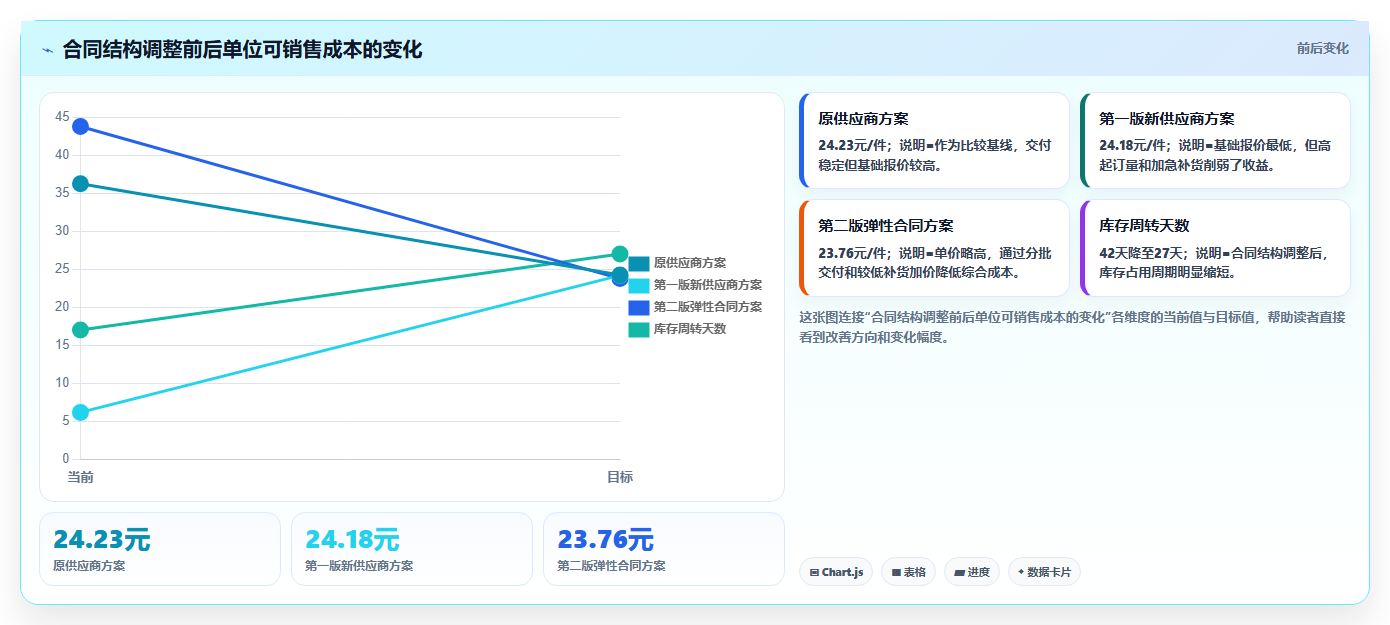Click the 库存周转天数 legend label
1390x625 pixels.
(690, 329)
